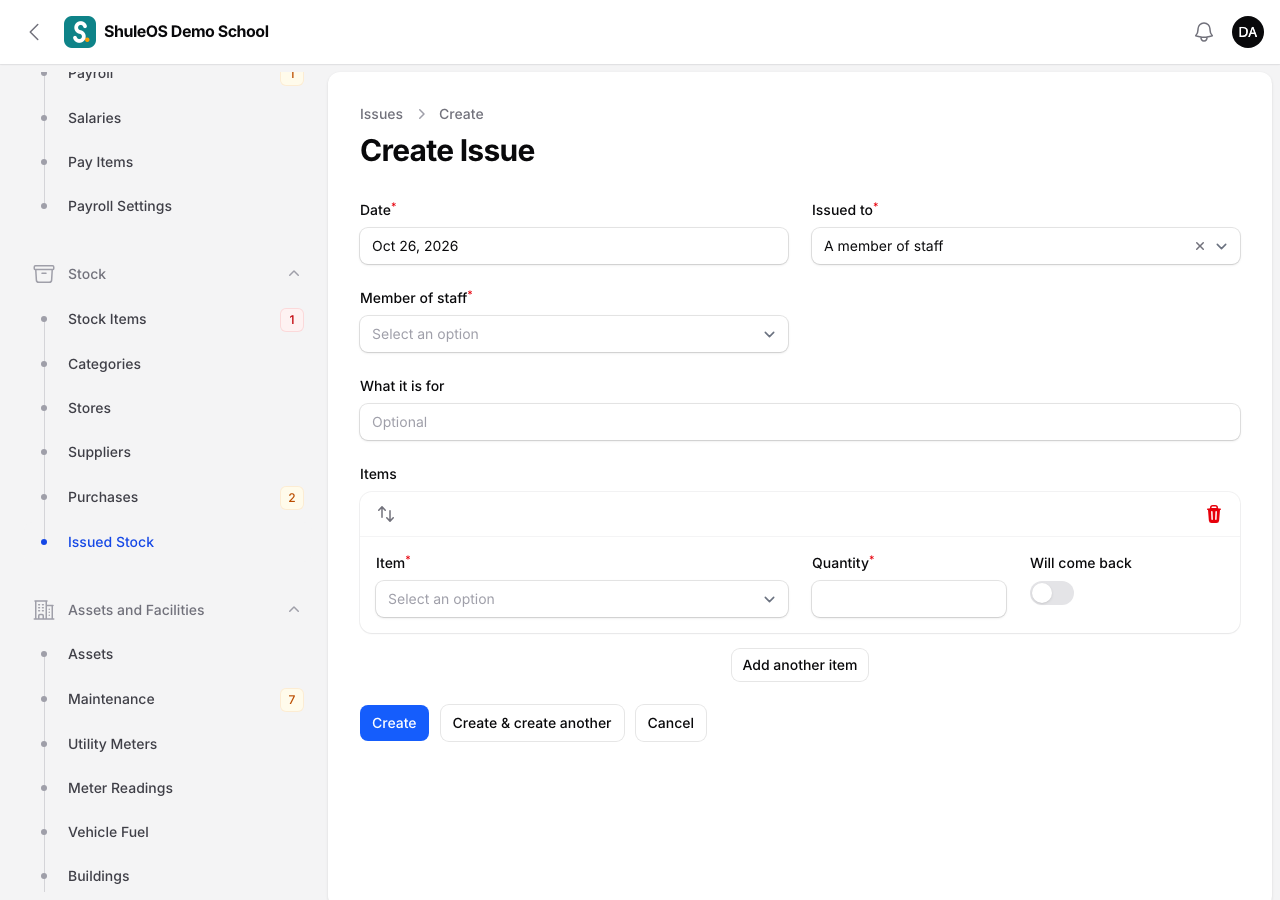1280x900 pixels.
Task: Click the Maintenance badge showing 7
Action: 292,700
